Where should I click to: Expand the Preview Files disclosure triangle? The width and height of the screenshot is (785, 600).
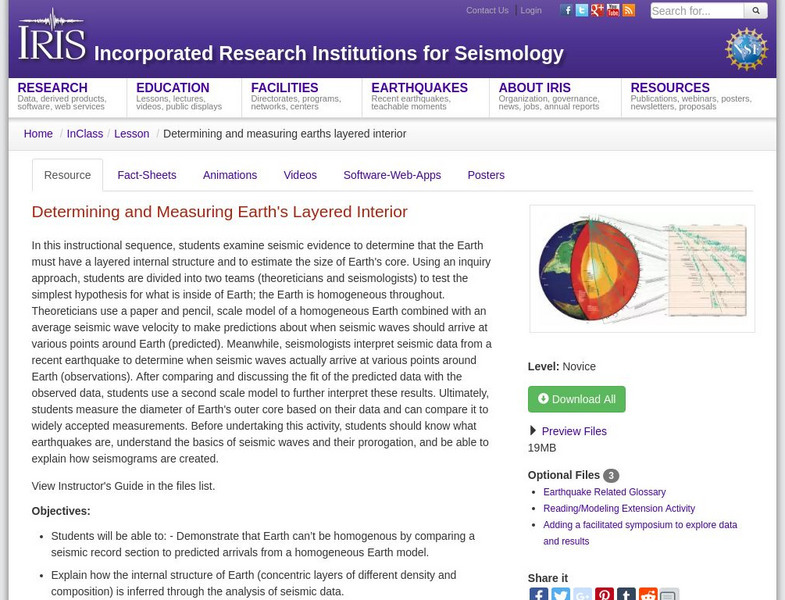click(533, 430)
